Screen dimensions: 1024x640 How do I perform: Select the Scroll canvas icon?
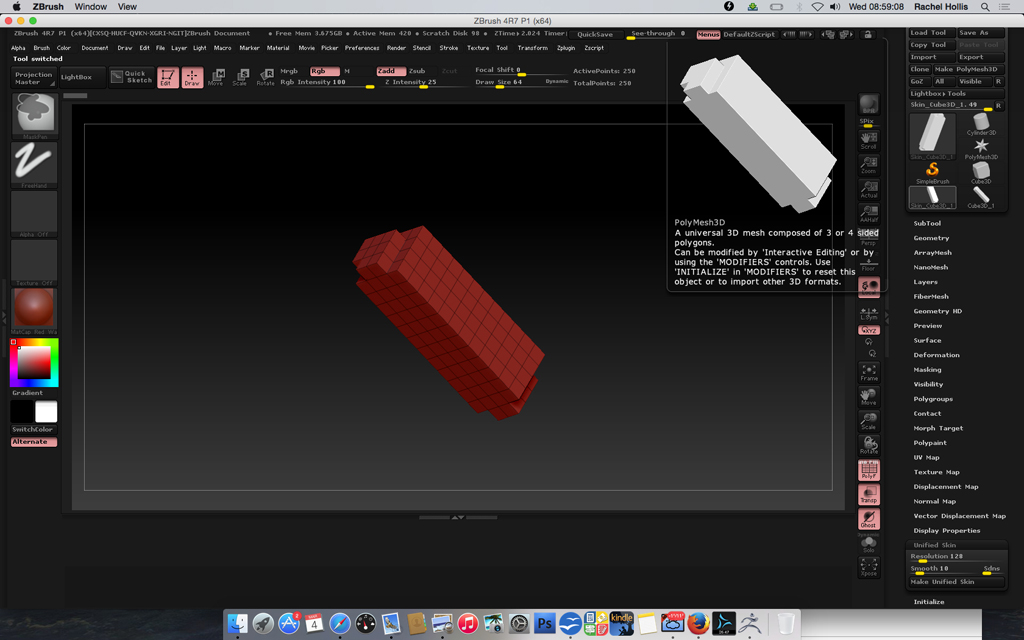coord(869,140)
